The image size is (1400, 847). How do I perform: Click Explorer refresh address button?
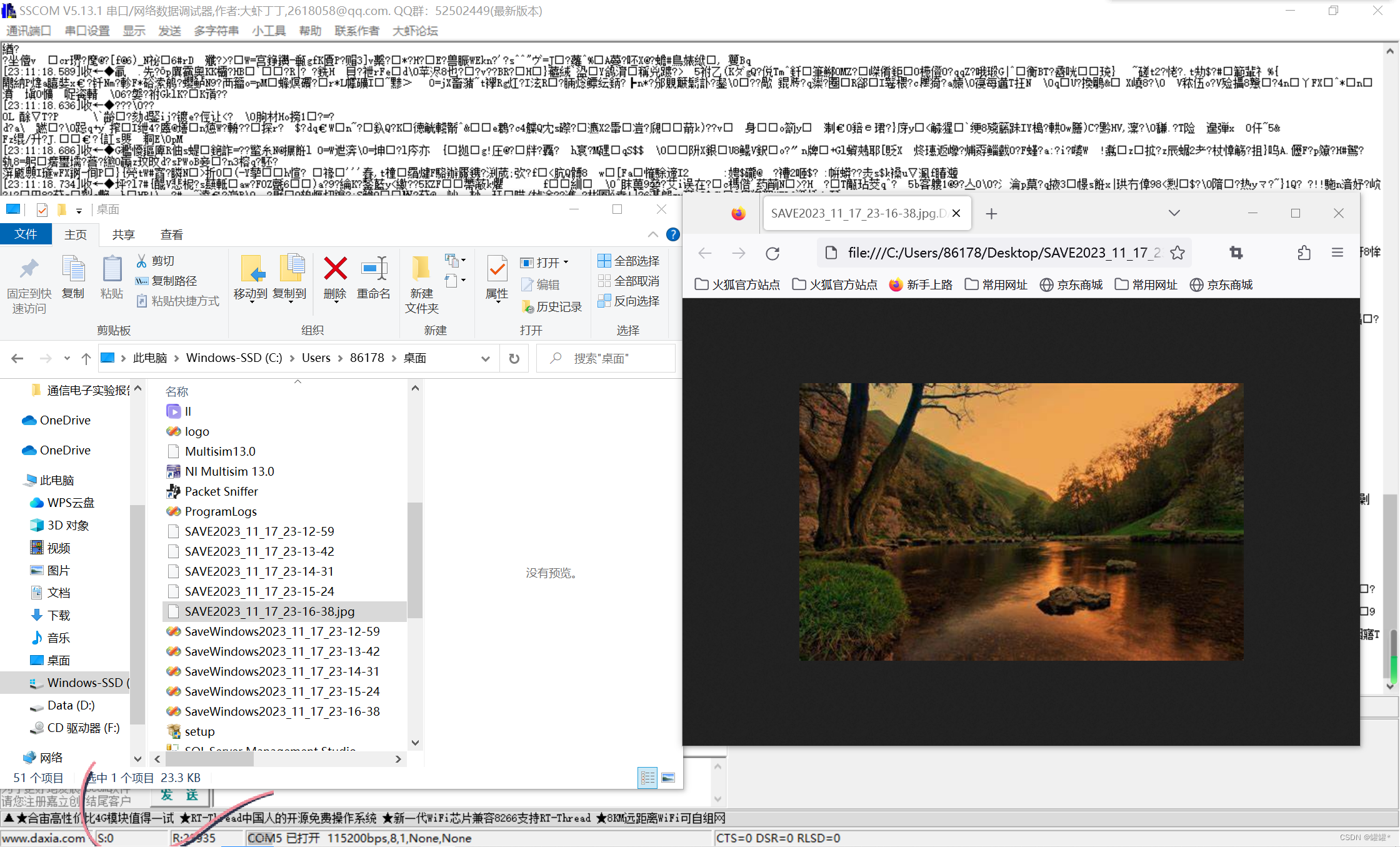pos(514,358)
